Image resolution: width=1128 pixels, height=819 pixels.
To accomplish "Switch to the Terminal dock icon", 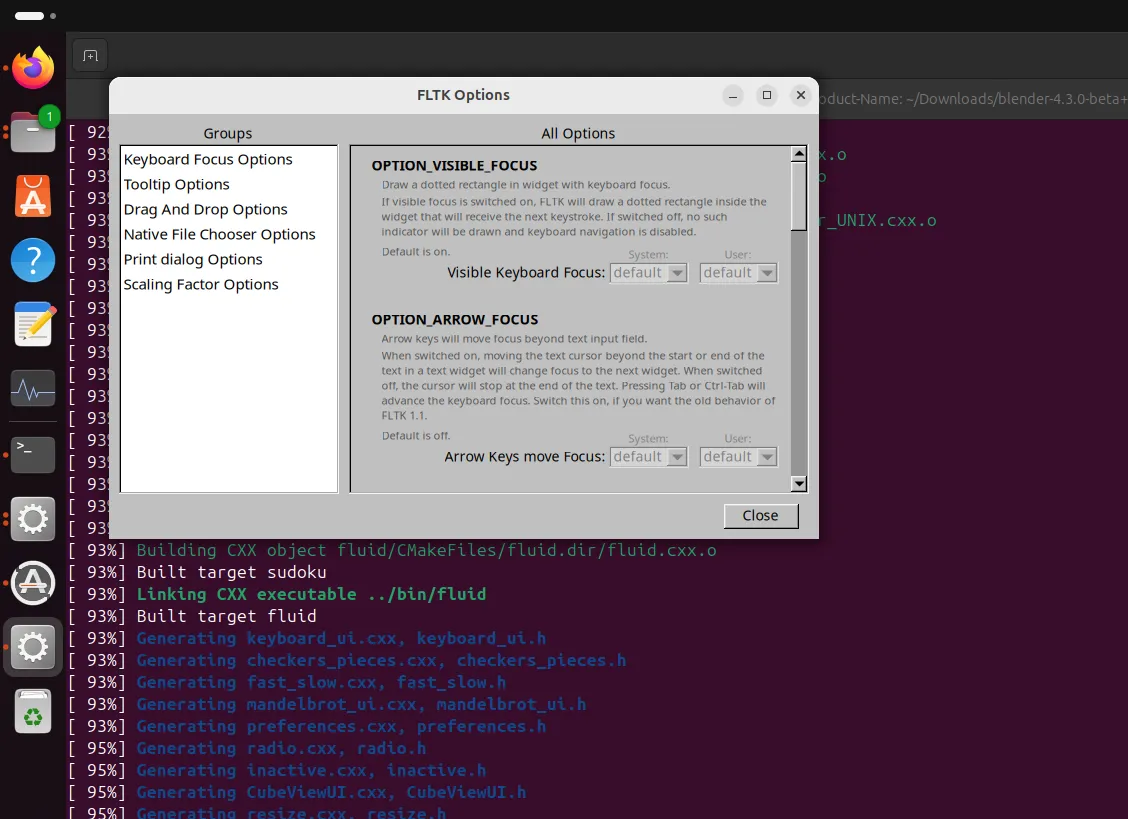I will pyautogui.click(x=33, y=454).
